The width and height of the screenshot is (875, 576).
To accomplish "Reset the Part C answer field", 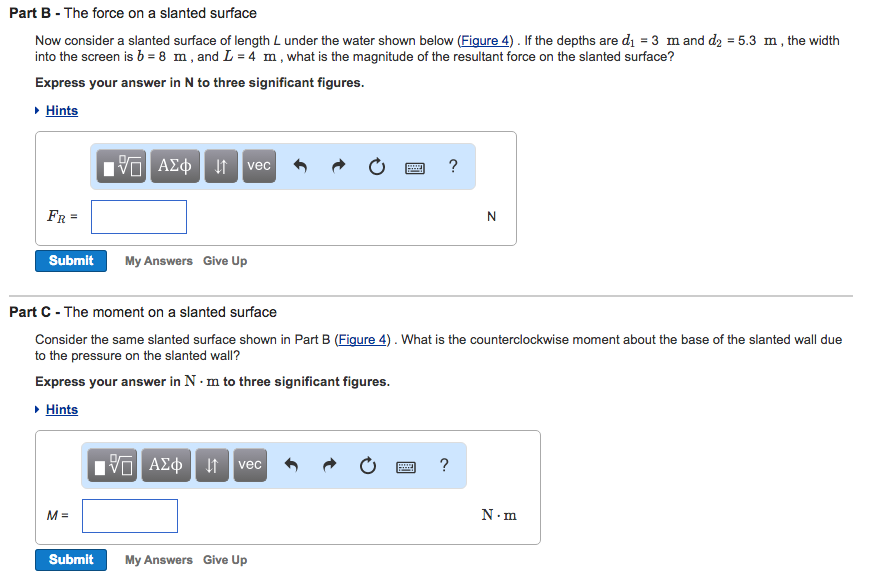I will point(368,465).
